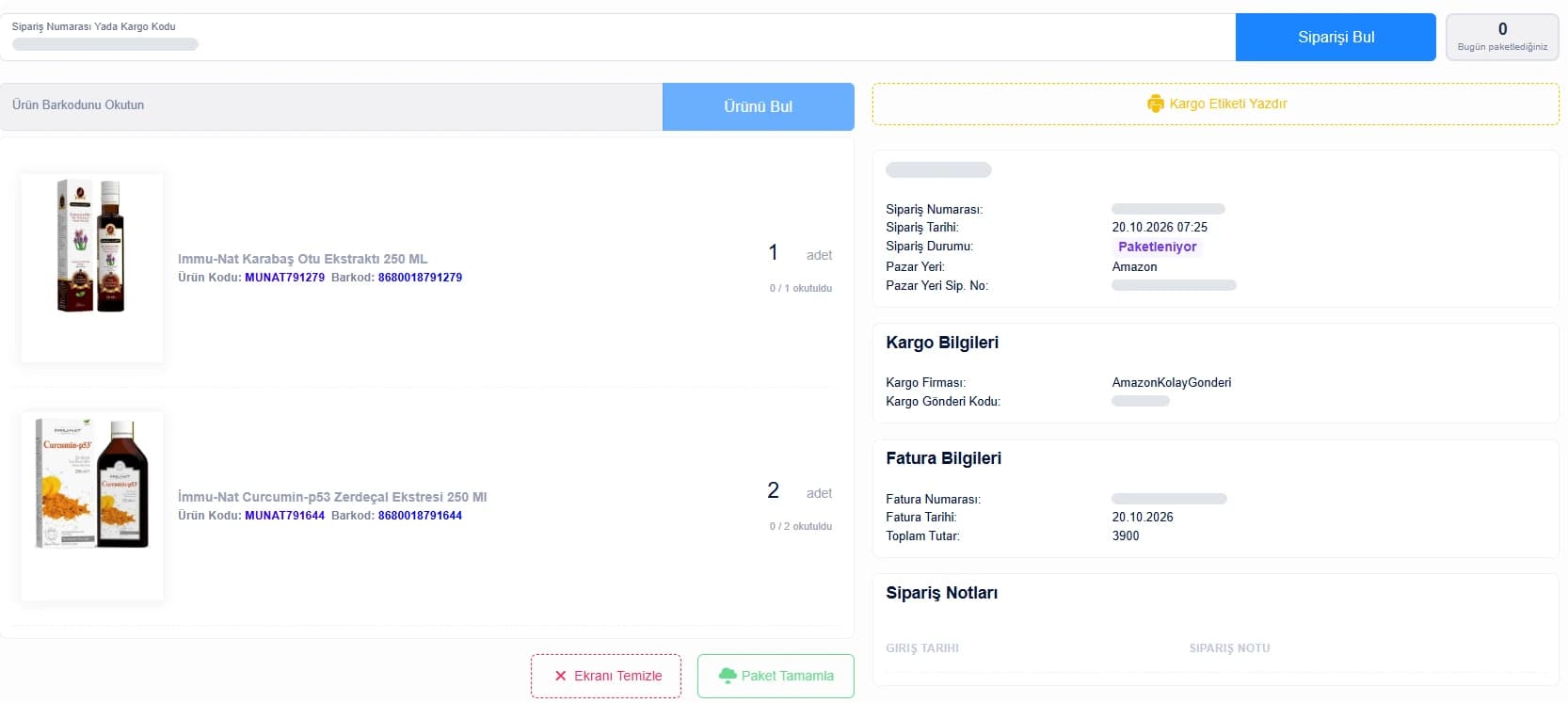Click the Ürünü Bul button
Image resolution: width=1568 pixels, height=703 pixels.
[759, 106]
